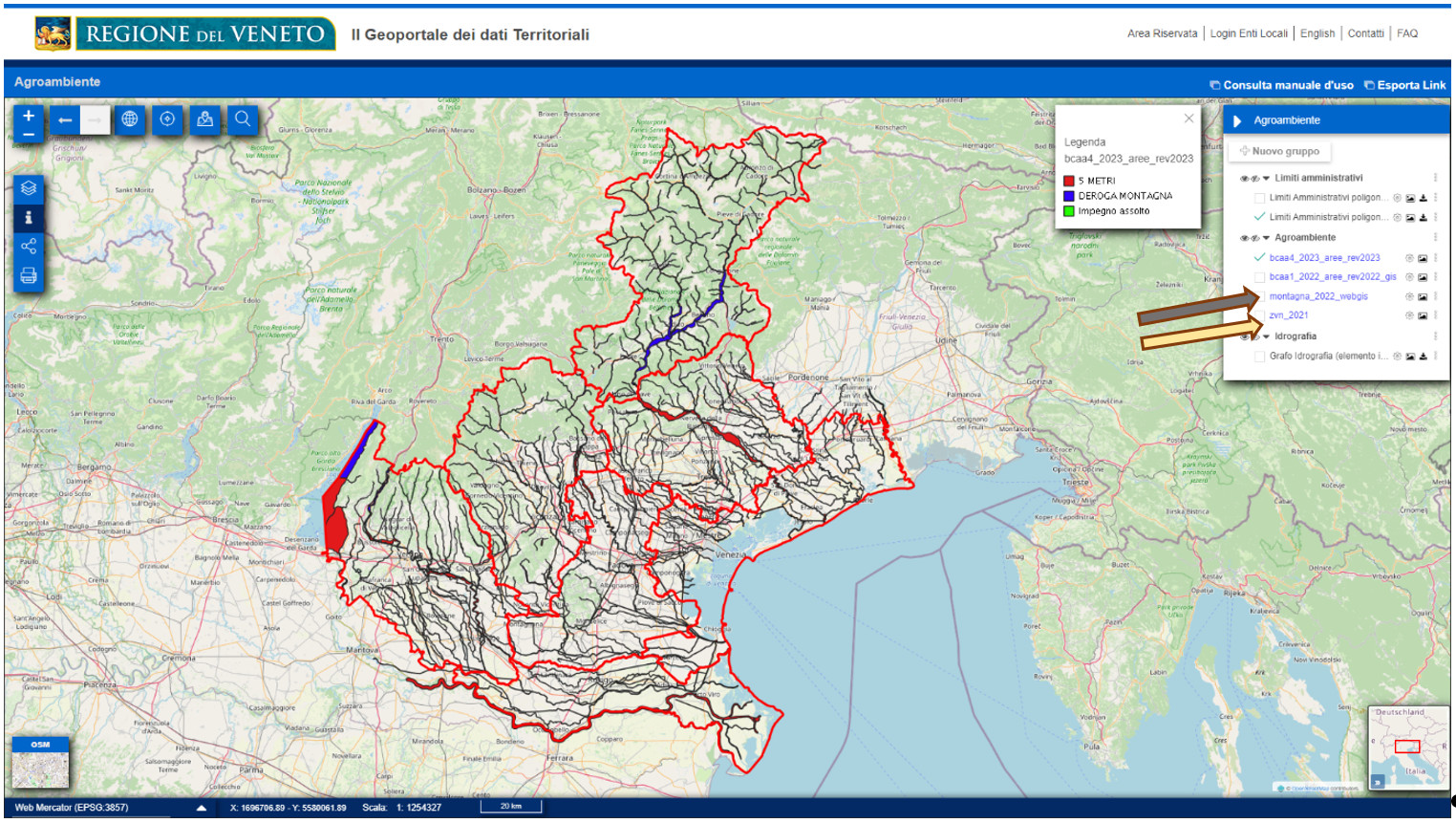The height and width of the screenshot is (823, 1456).
Task: Click the printer icon to print map
Action: (29, 276)
